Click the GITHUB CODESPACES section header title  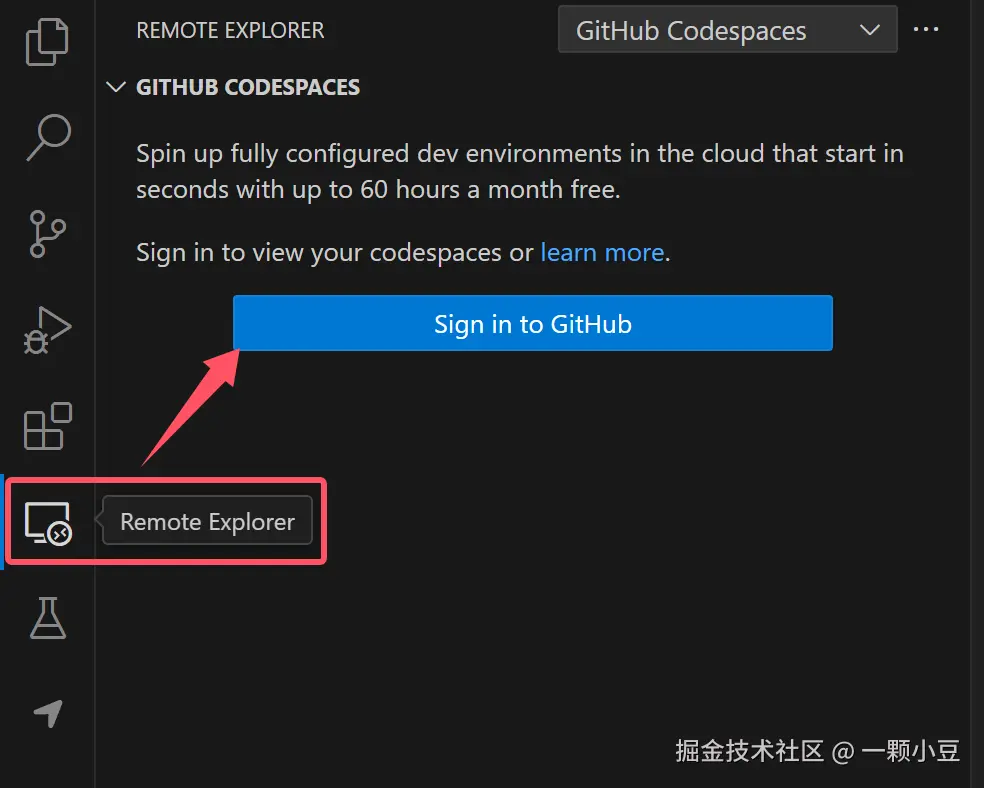coord(248,87)
